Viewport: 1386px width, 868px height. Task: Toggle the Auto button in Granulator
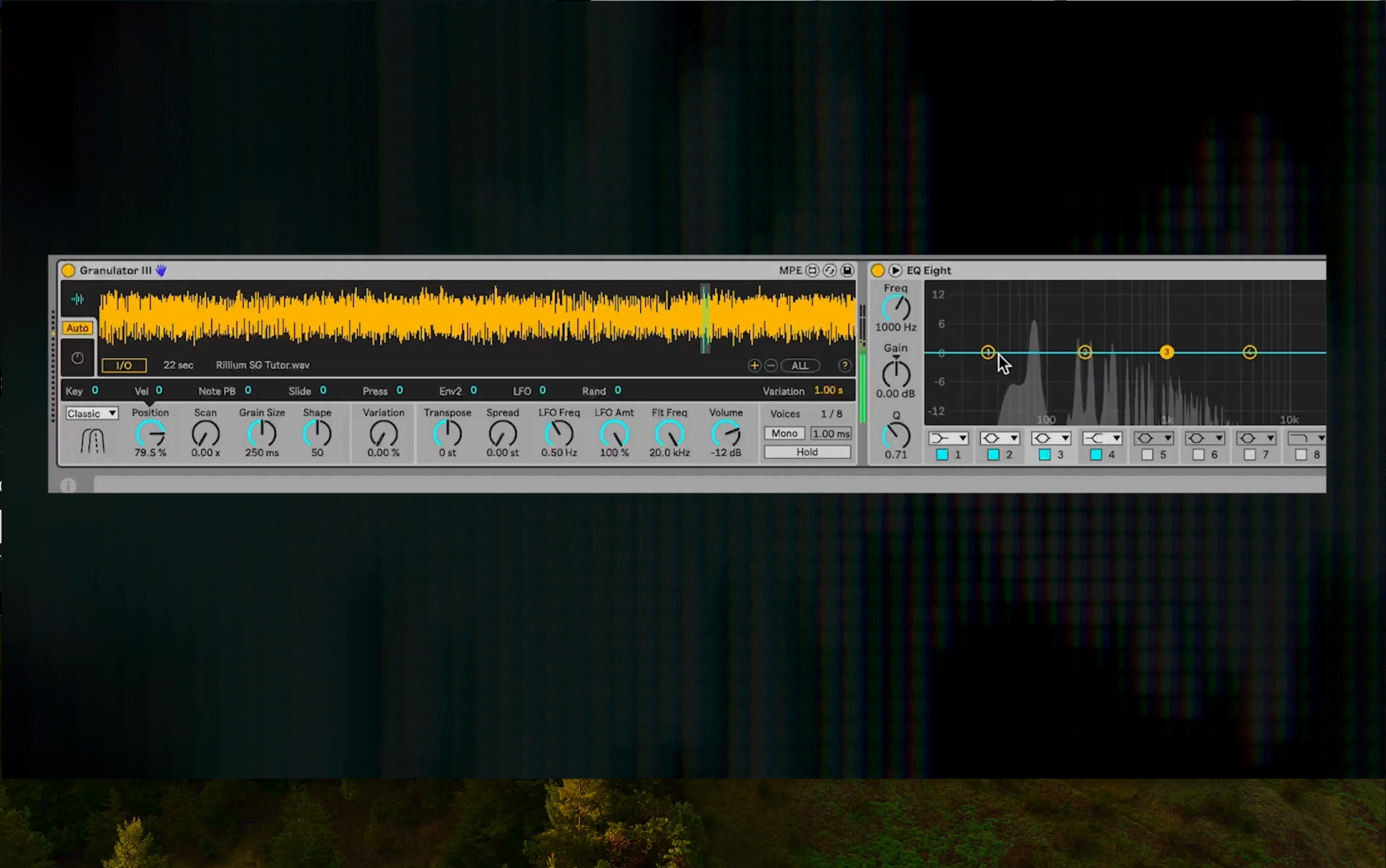(77, 328)
